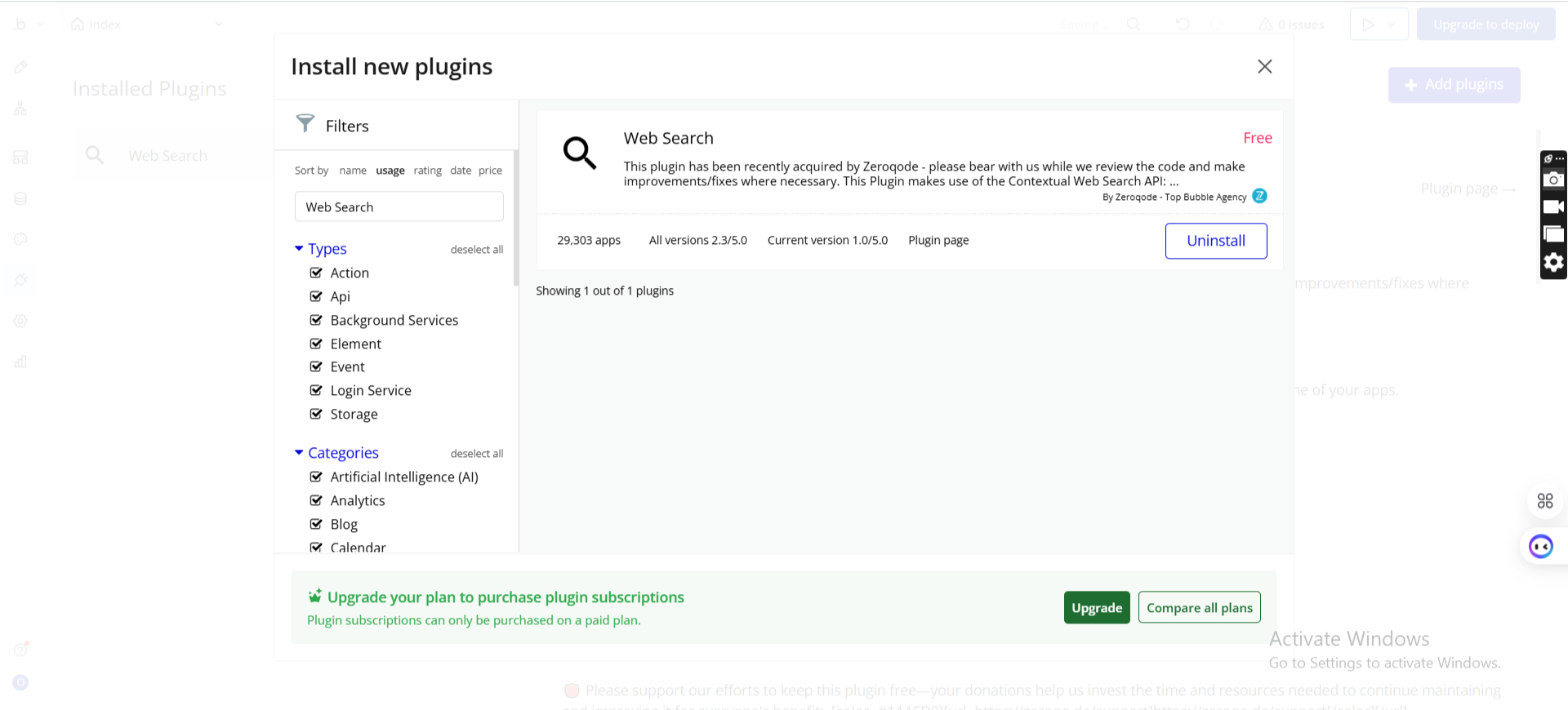Toggle the Background Services checkbox
1568x710 pixels.
[316, 320]
